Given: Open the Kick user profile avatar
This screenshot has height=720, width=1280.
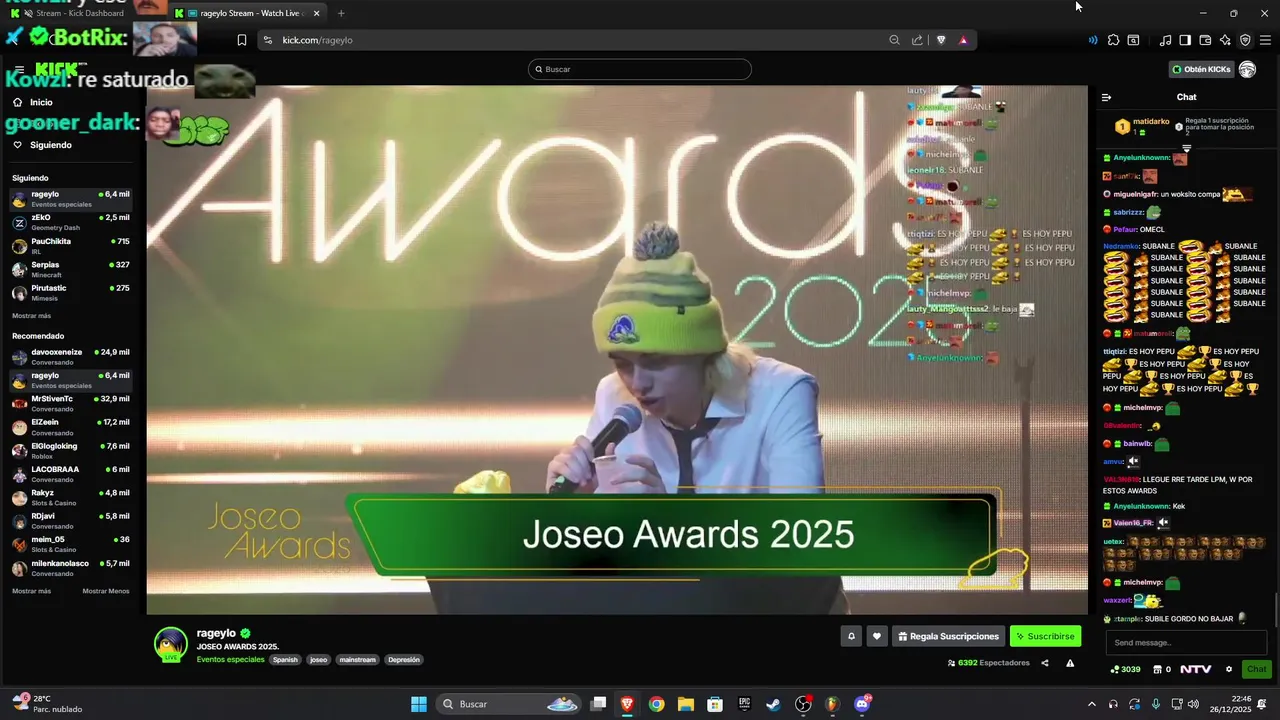Looking at the screenshot, I should click(x=1247, y=69).
